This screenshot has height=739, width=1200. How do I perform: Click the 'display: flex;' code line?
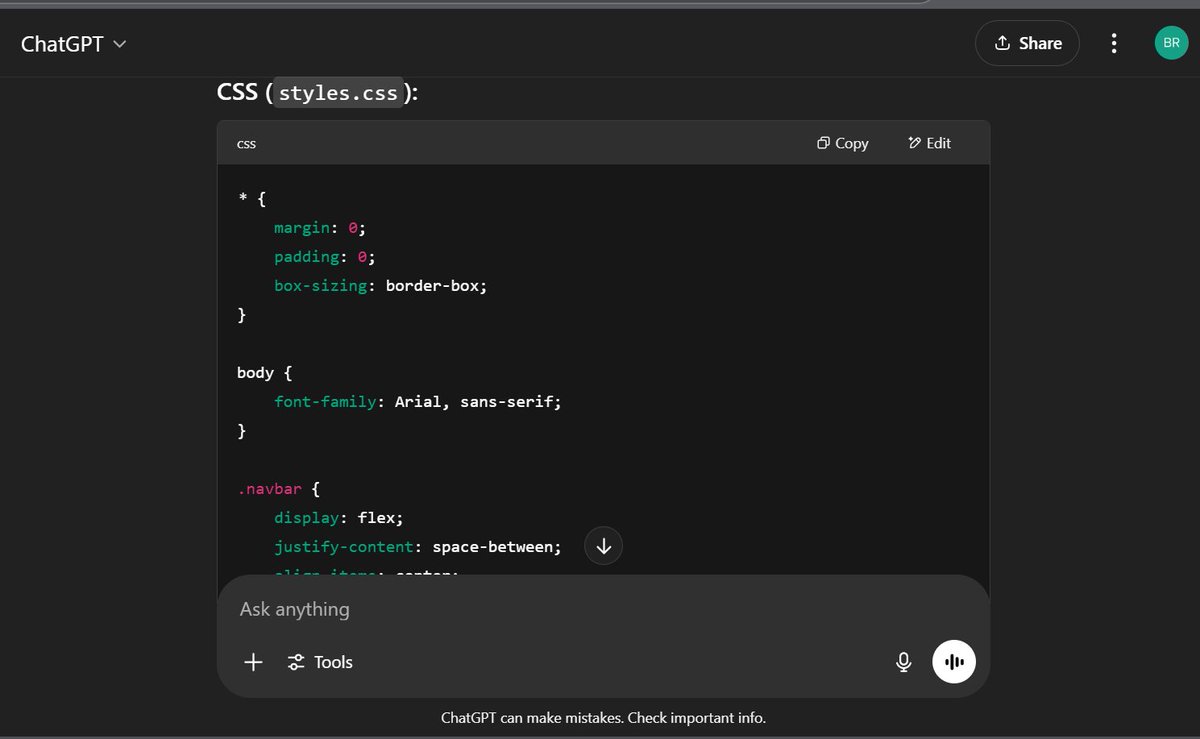339,518
